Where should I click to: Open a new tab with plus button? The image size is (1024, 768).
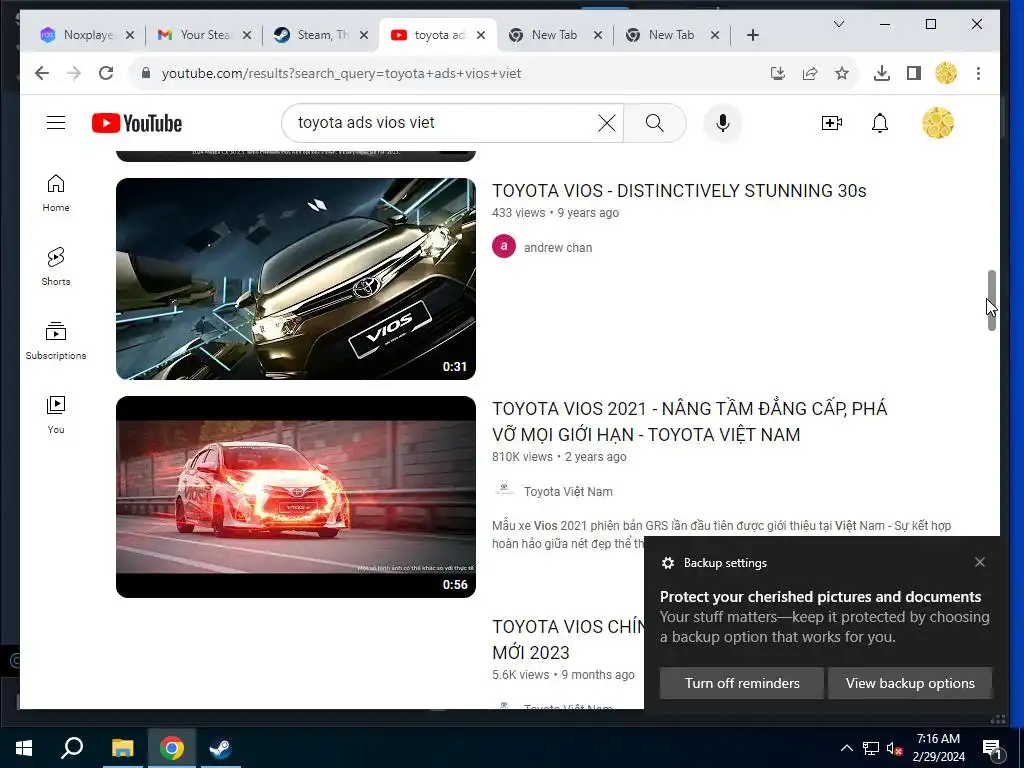pos(753,35)
